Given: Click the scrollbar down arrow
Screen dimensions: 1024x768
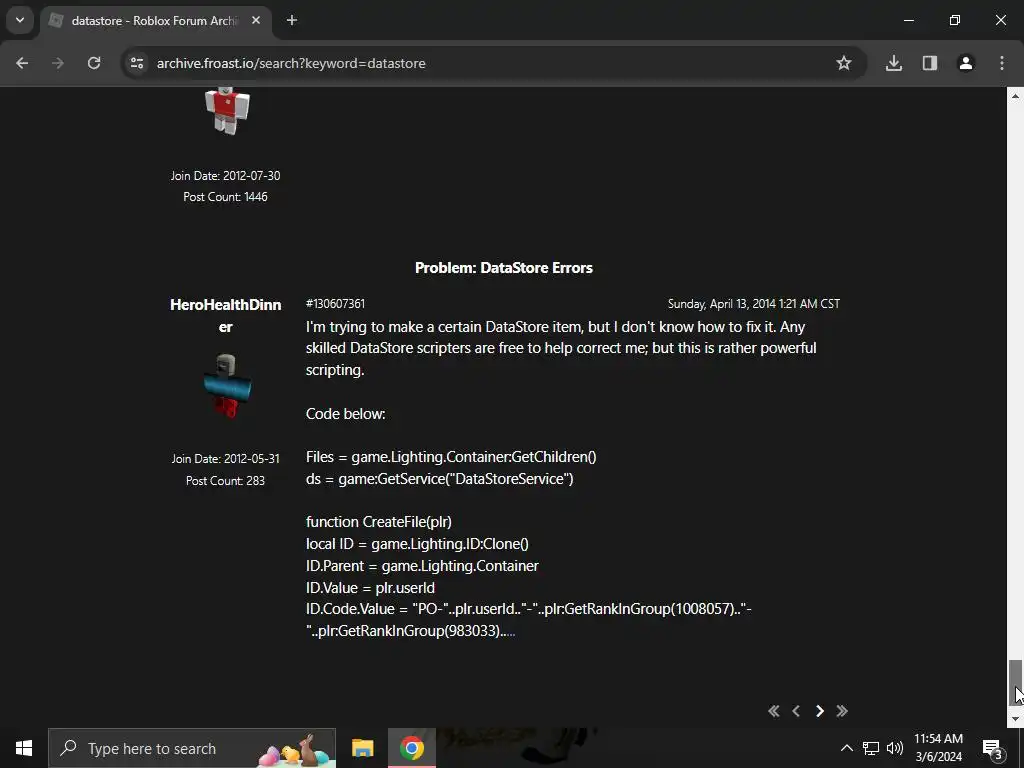Looking at the screenshot, I should [1015, 719].
